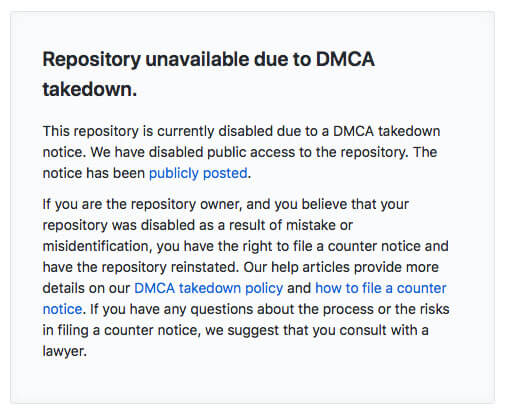Click the text "have the repository reinstated"
512x419 pixels.
pyautogui.click(x=141, y=267)
